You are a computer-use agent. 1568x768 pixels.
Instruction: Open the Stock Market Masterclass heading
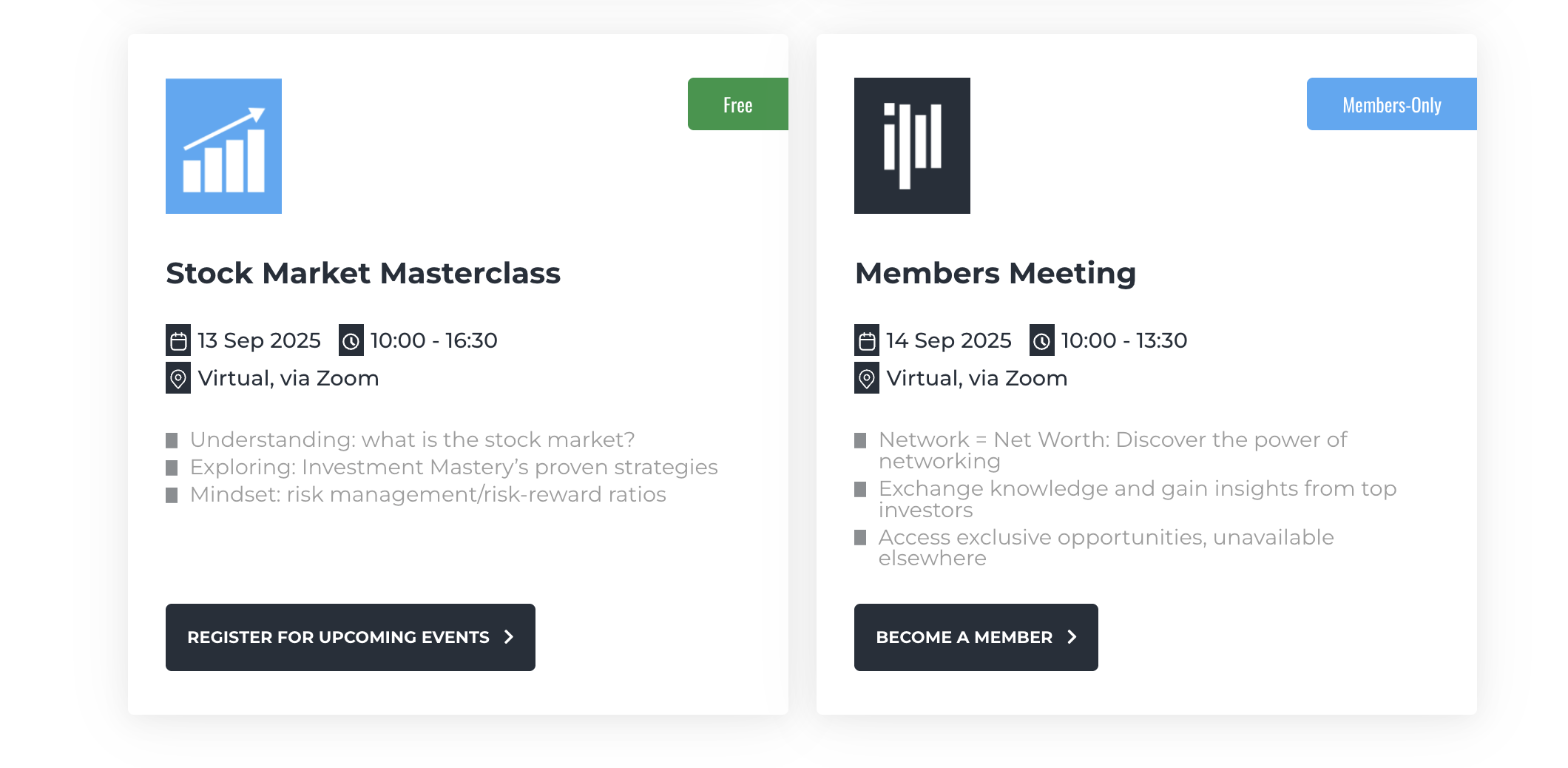tap(363, 273)
